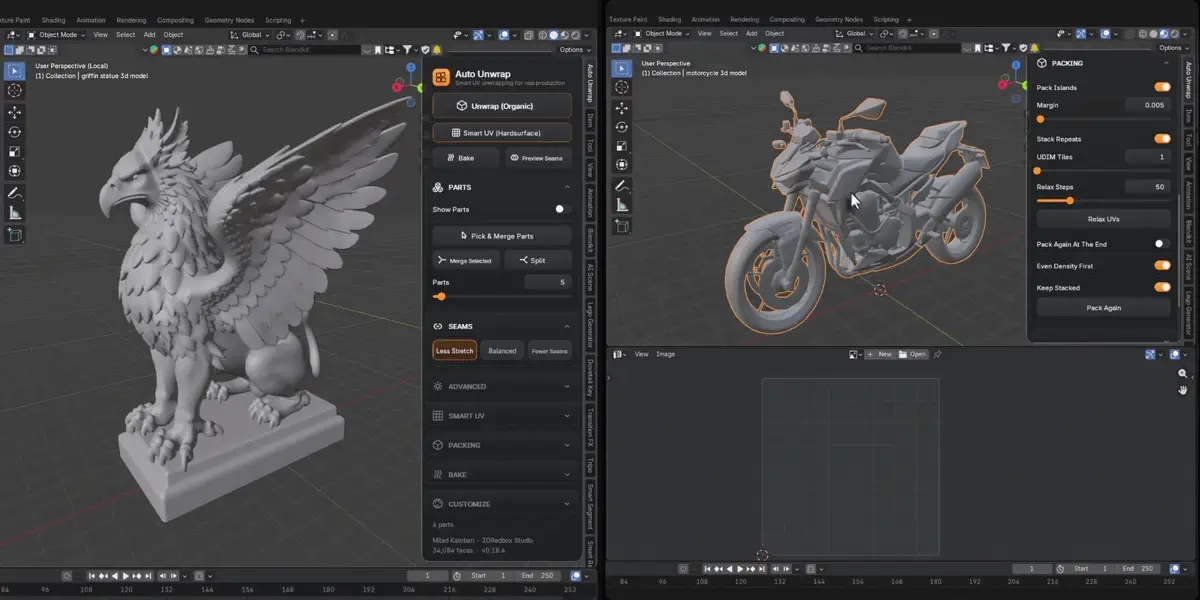
Task: Select the Rotate tool in left viewport
Action: pos(15,132)
